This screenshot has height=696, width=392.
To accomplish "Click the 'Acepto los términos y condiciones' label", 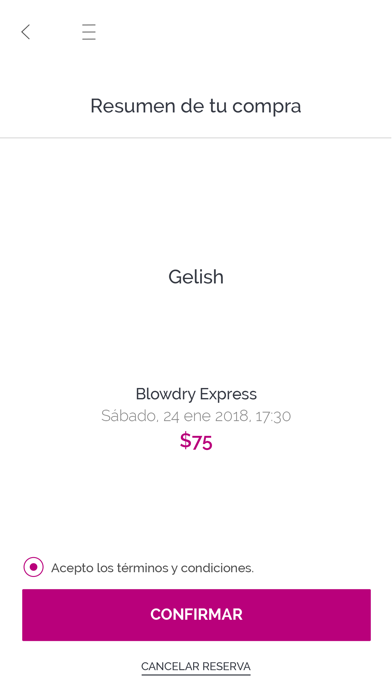I will click(x=152, y=568).
